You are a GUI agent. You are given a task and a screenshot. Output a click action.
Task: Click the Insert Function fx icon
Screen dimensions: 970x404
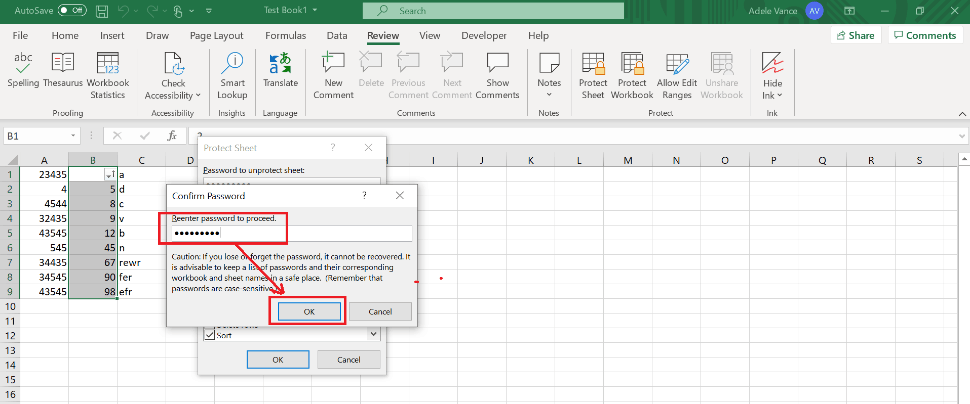(x=173, y=135)
